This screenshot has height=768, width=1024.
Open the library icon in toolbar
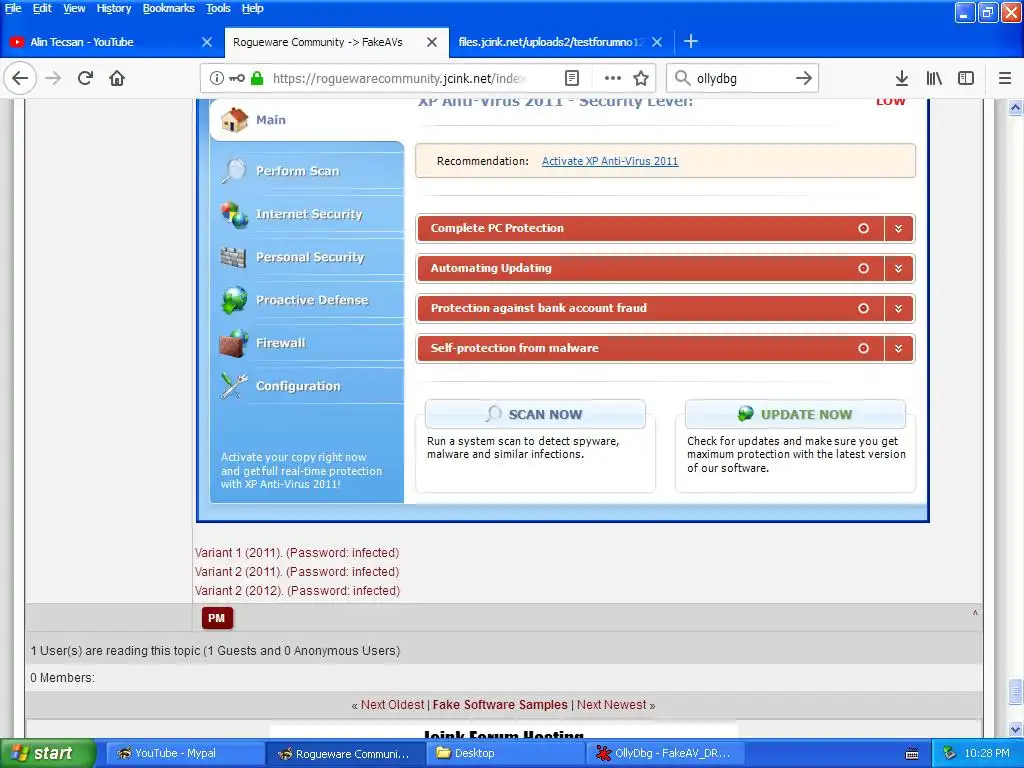click(934, 78)
